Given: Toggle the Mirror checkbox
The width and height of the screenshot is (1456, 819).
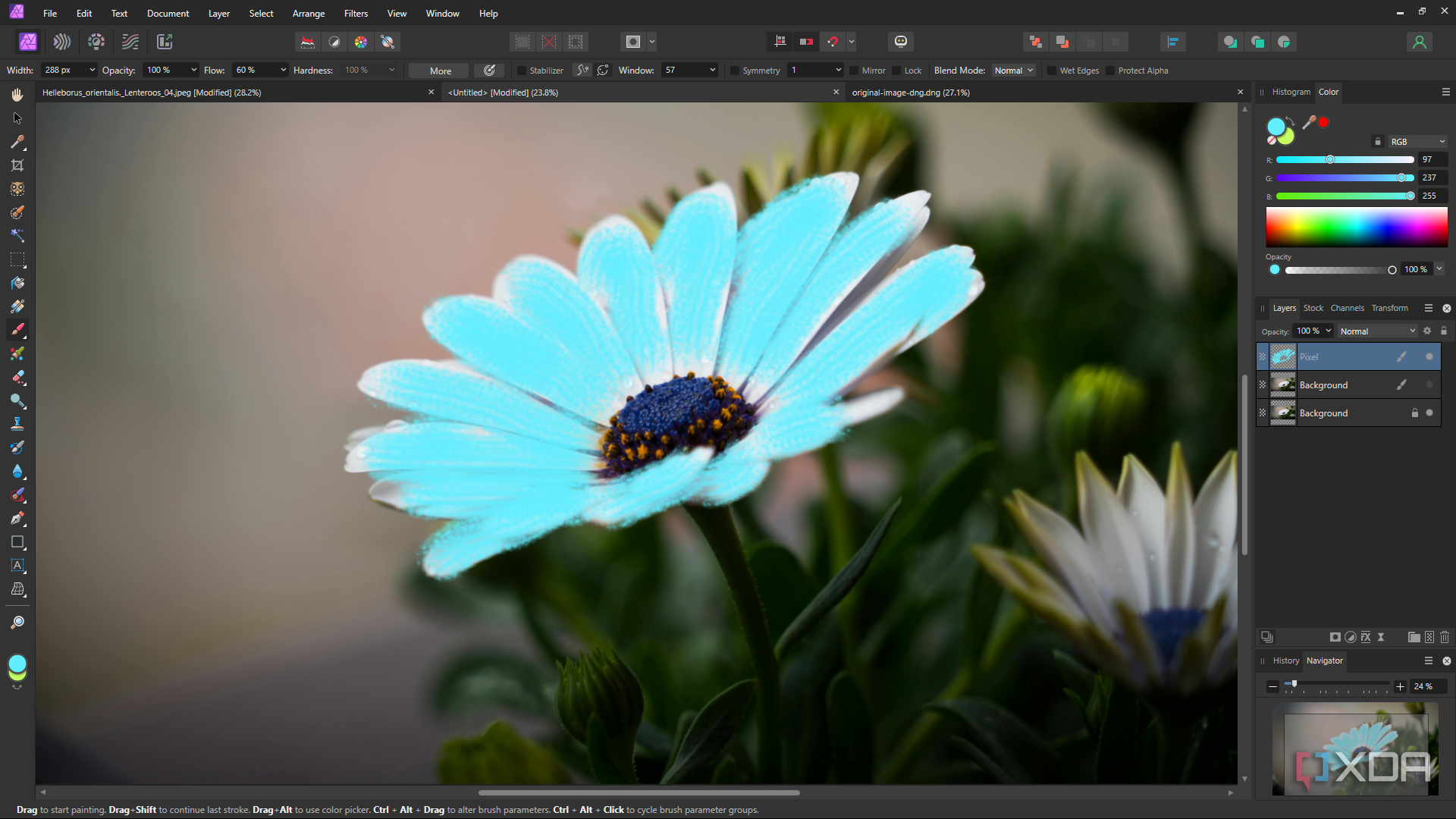Looking at the screenshot, I should tap(854, 71).
